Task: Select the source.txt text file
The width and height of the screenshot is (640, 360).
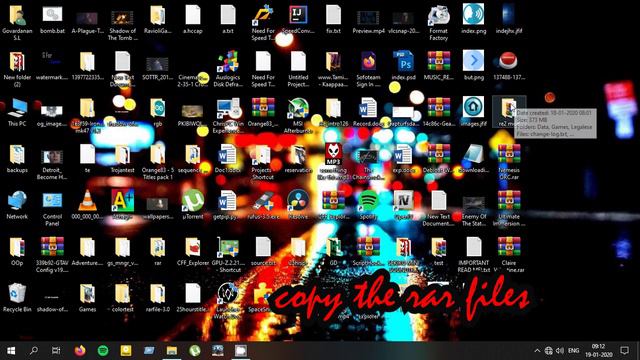Action: click(263, 251)
